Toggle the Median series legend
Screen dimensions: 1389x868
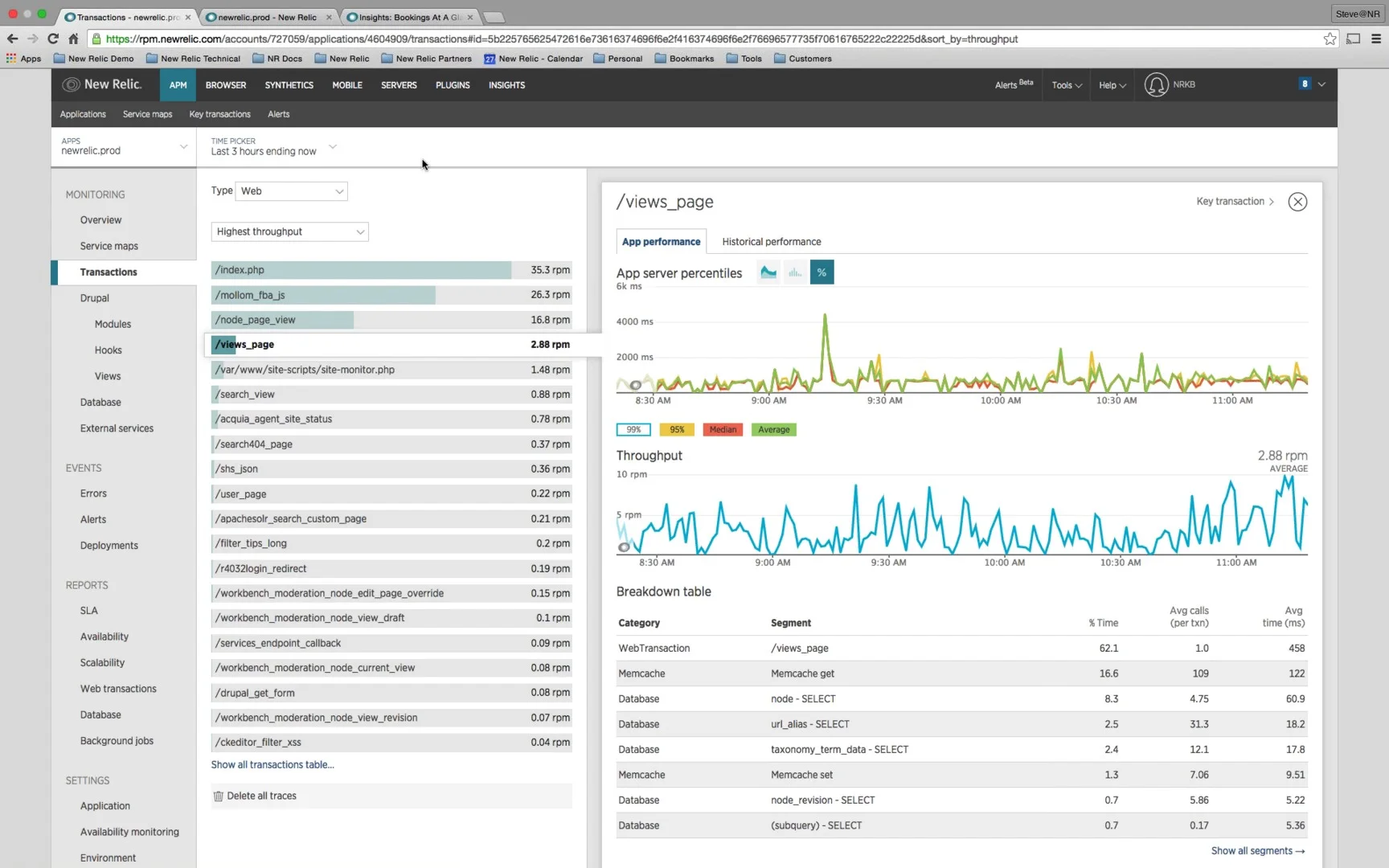click(x=723, y=430)
